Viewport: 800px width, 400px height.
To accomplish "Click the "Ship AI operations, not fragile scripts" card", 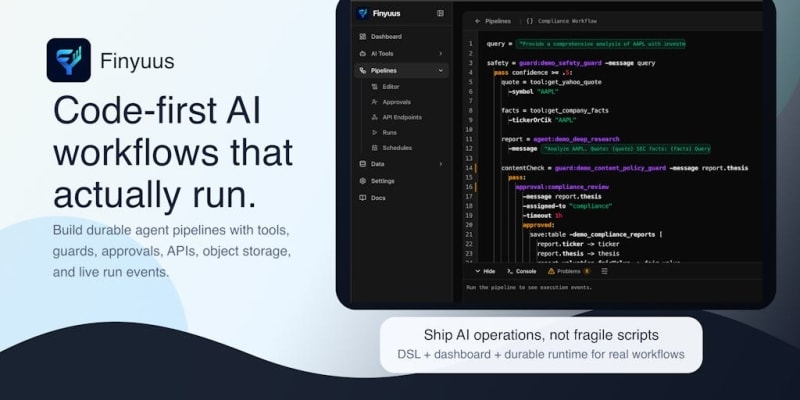I will click(541, 345).
